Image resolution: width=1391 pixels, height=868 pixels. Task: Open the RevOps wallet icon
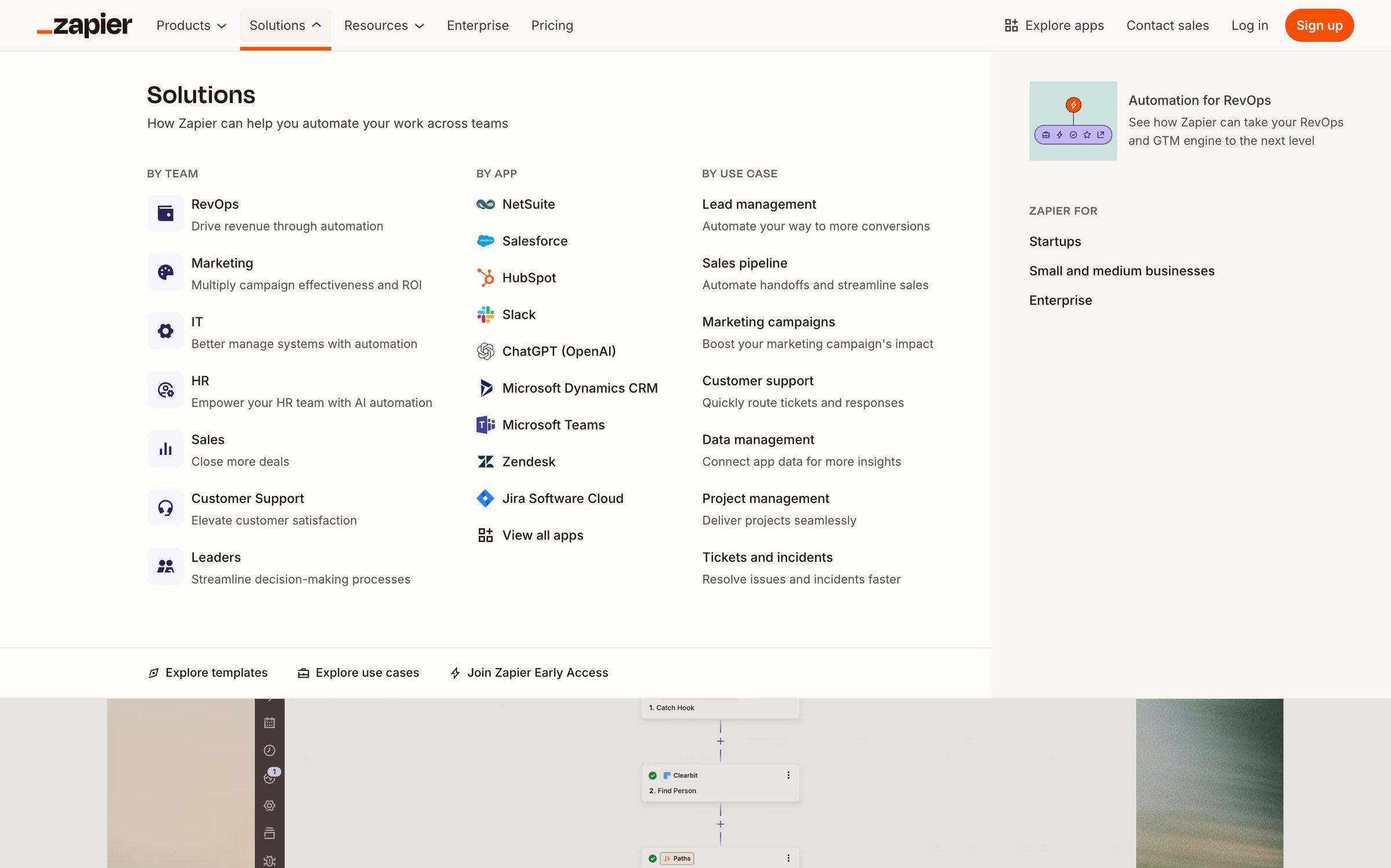click(165, 213)
